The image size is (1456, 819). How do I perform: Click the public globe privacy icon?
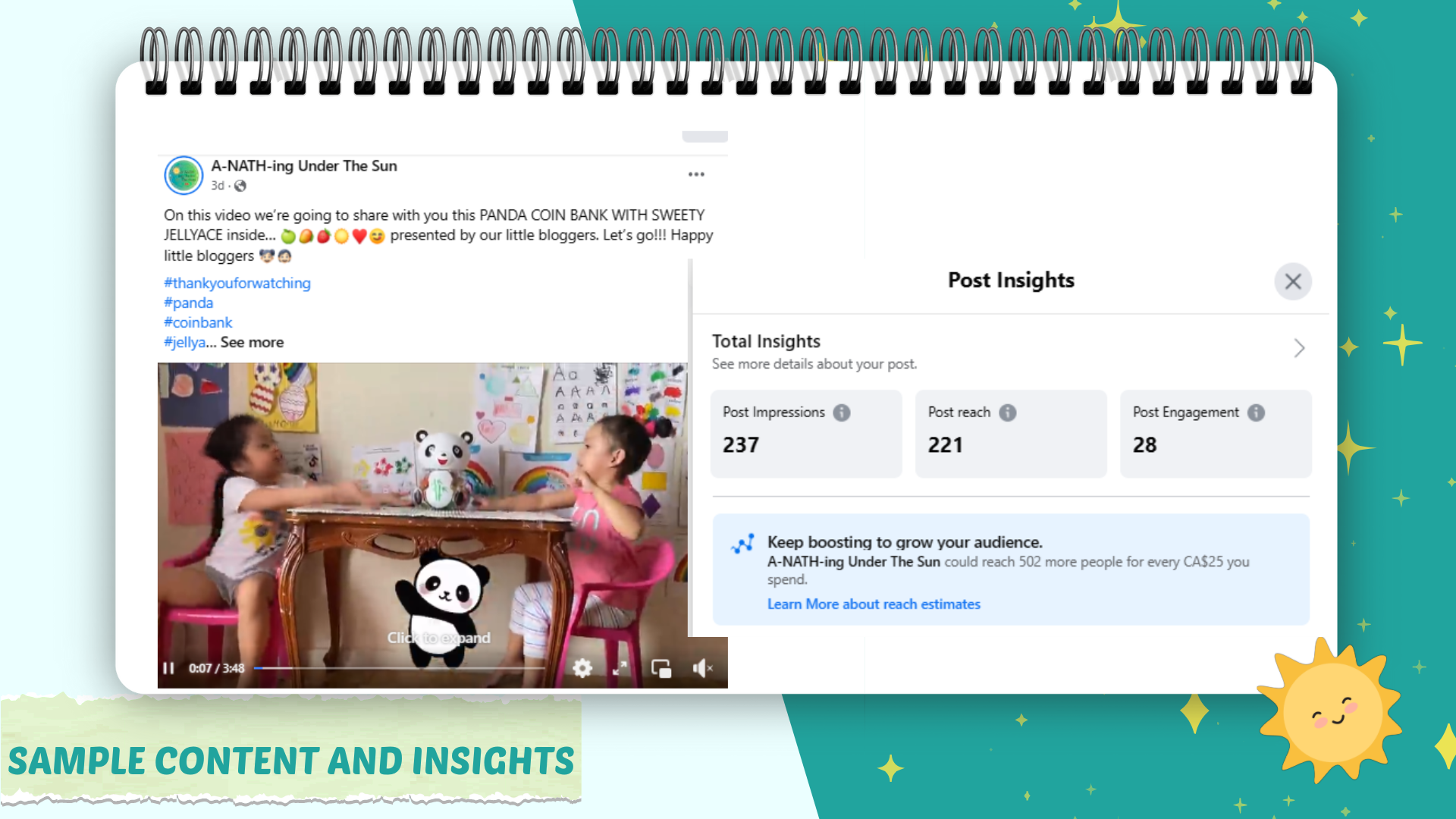coord(240,186)
